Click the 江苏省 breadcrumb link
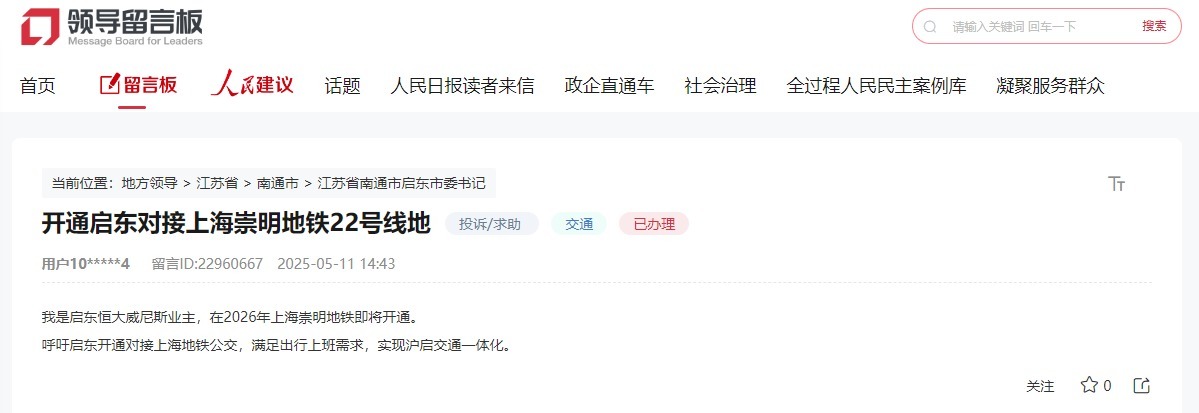This screenshot has width=1199, height=413. pyautogui.click(x=217, y=184)
